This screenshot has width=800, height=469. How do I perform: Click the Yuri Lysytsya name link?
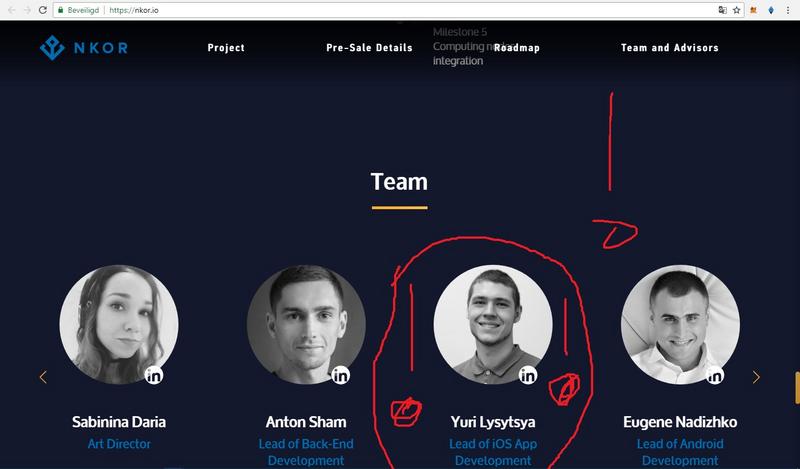[493, 422]
